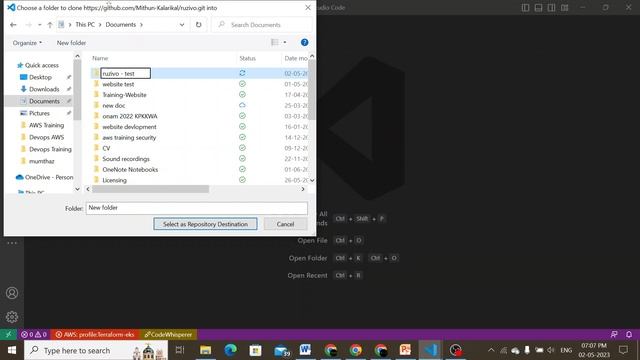Go up one folder level arrow
The width and height of the screenshot is (640, 360).
50,25
